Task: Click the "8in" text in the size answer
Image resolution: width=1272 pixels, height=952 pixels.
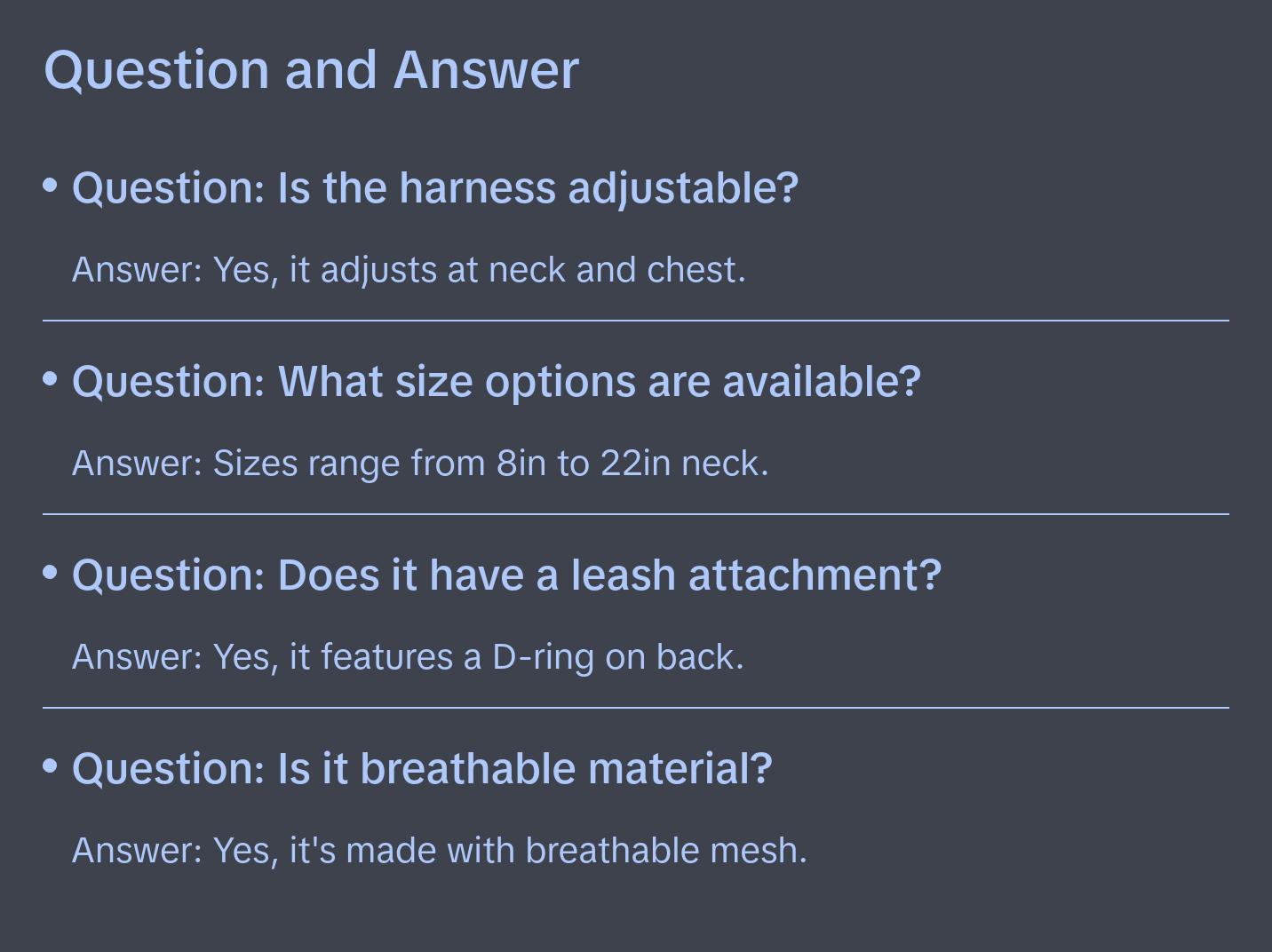Action: click(x=521, y=464)
